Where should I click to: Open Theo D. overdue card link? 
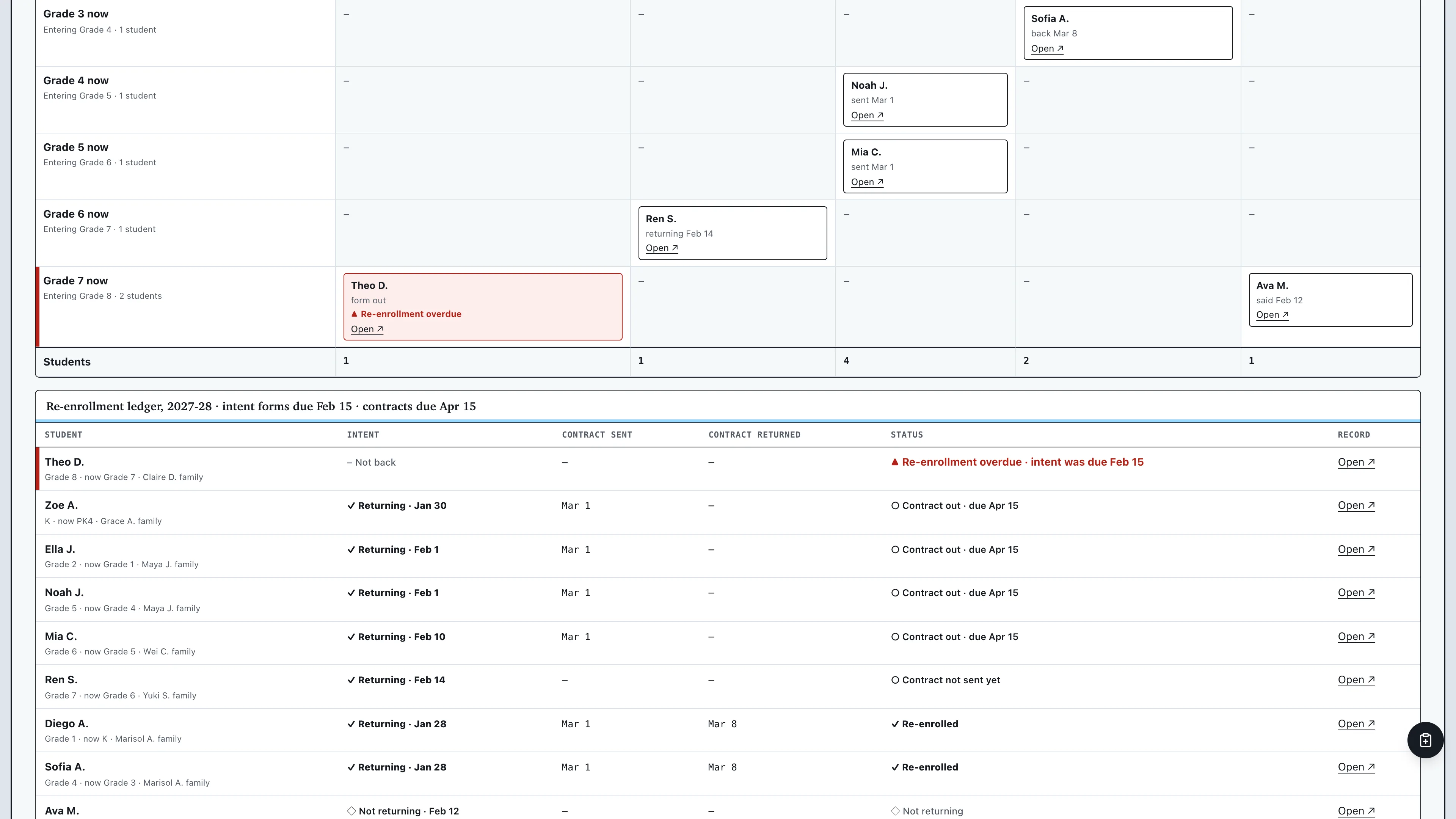pyautogui.click(x=367, y=329)
